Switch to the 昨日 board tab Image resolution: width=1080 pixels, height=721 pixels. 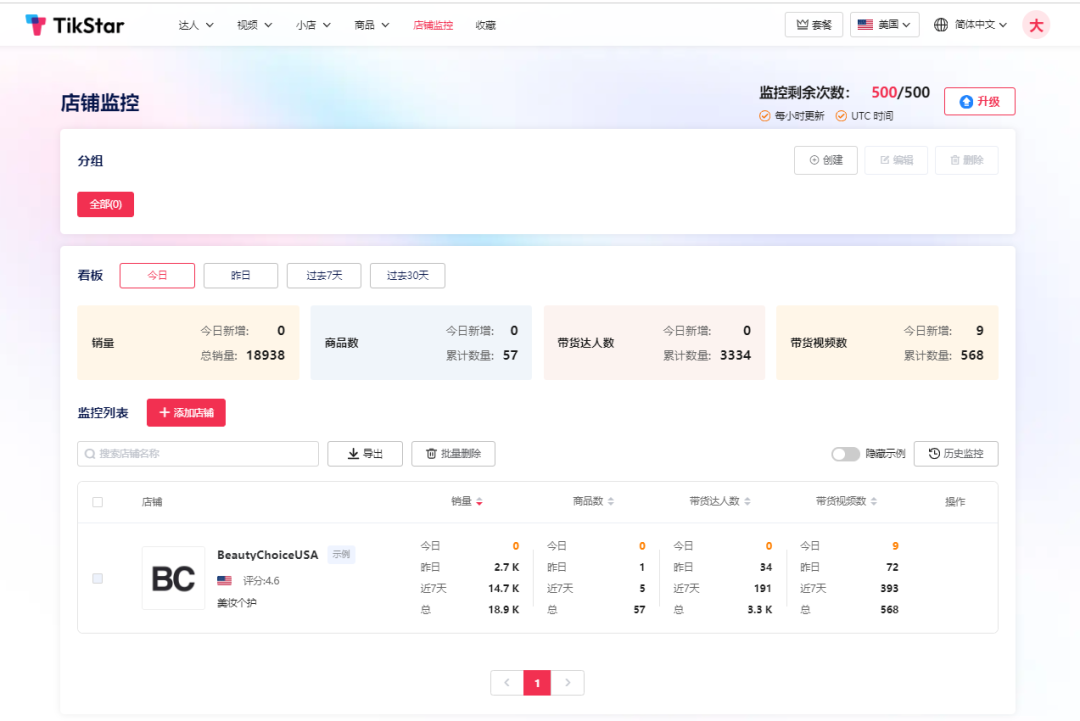[240, 275]
